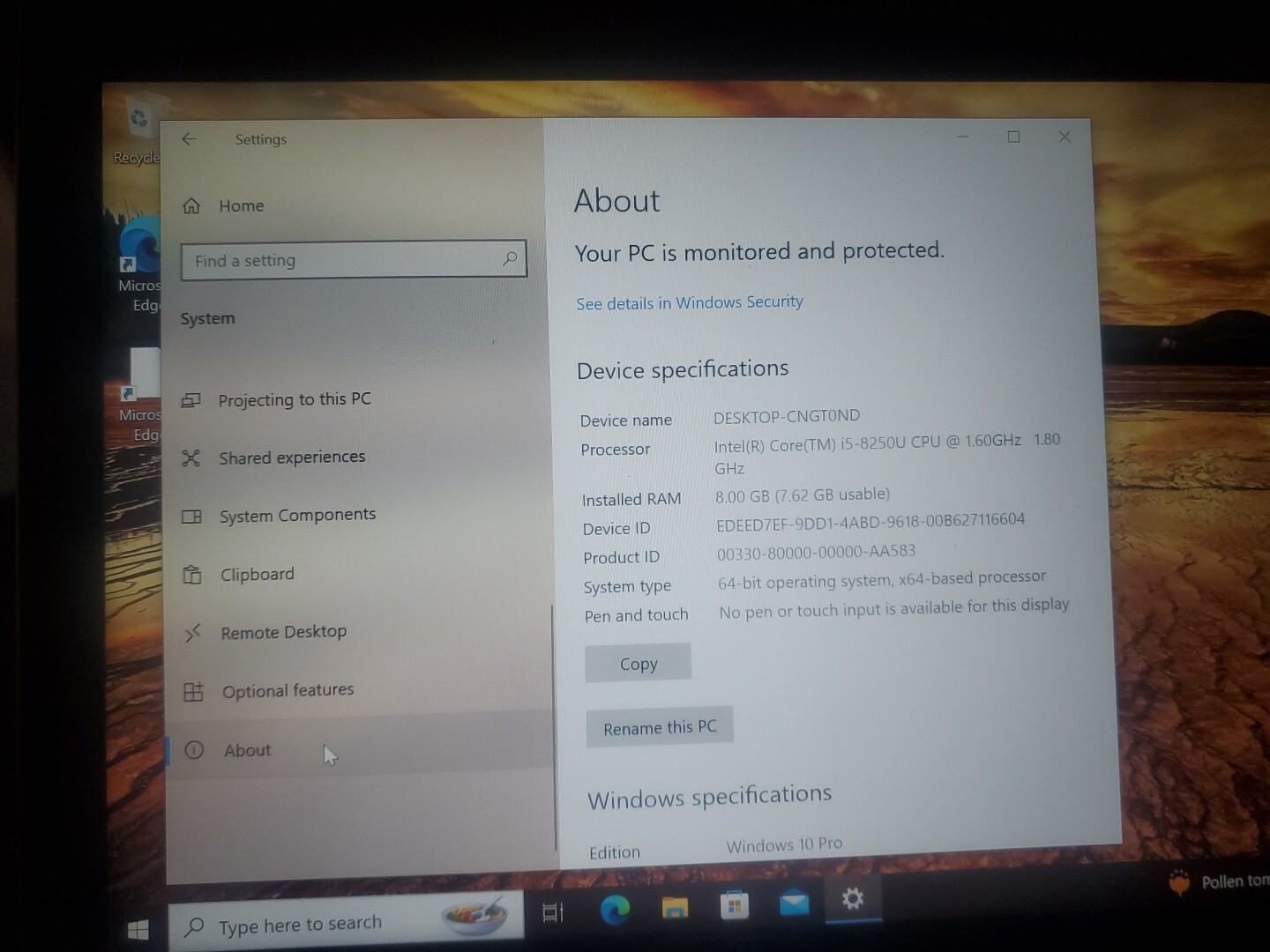Select device name DESKTOP-CNGT0ND text

(787, 416)
